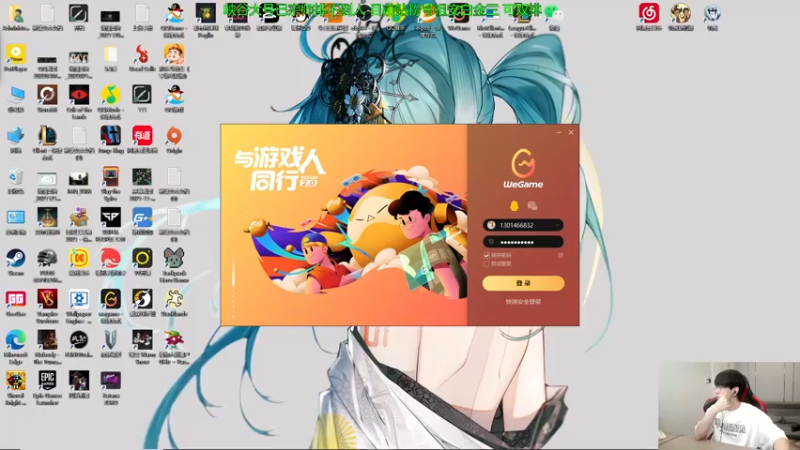Screen dimensions: 800x450
Task: Click the WeGame promotional banner artwork
Action: click(344, 224)
